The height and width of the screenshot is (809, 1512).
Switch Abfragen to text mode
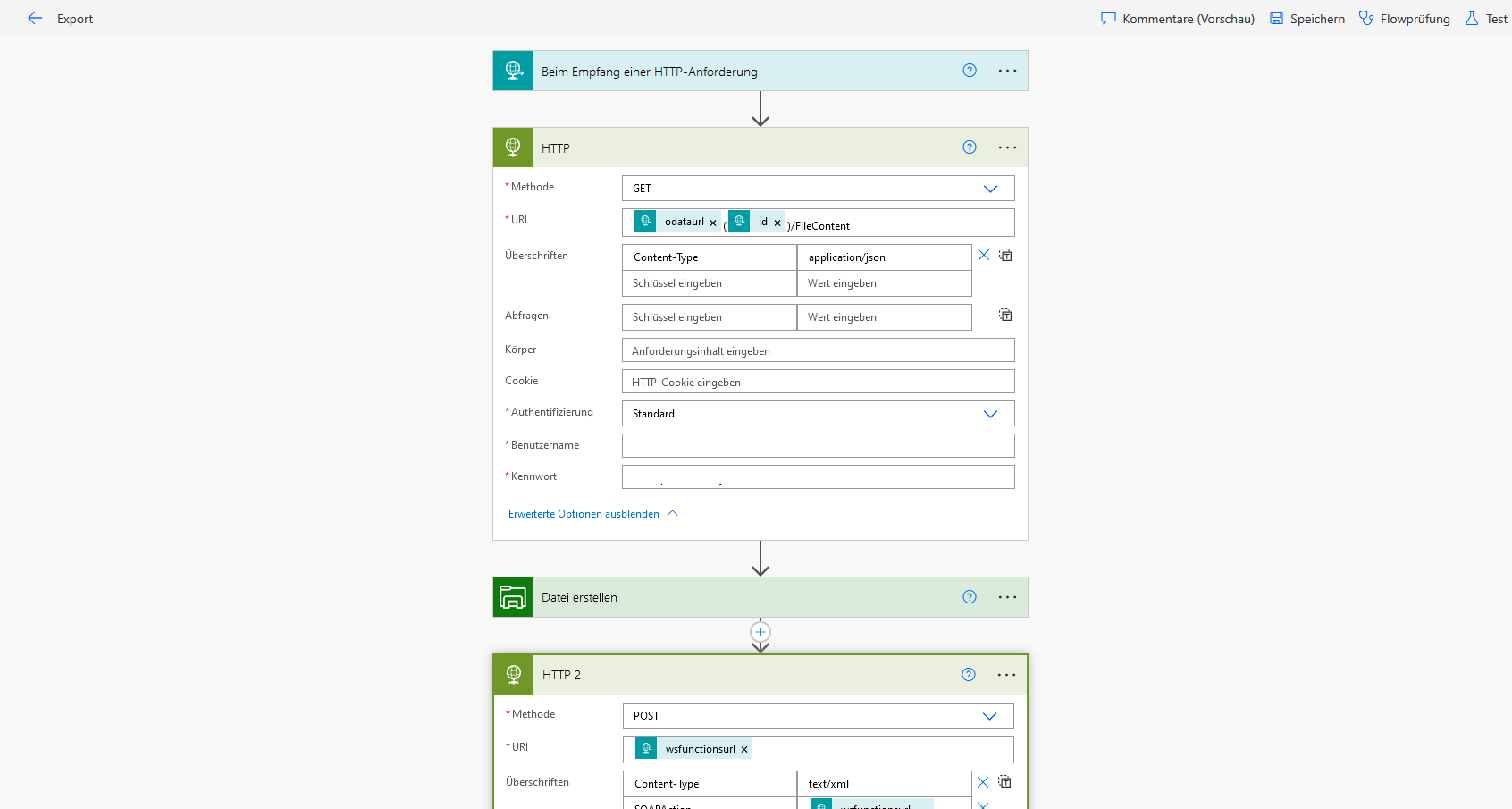coord(1005,316)
